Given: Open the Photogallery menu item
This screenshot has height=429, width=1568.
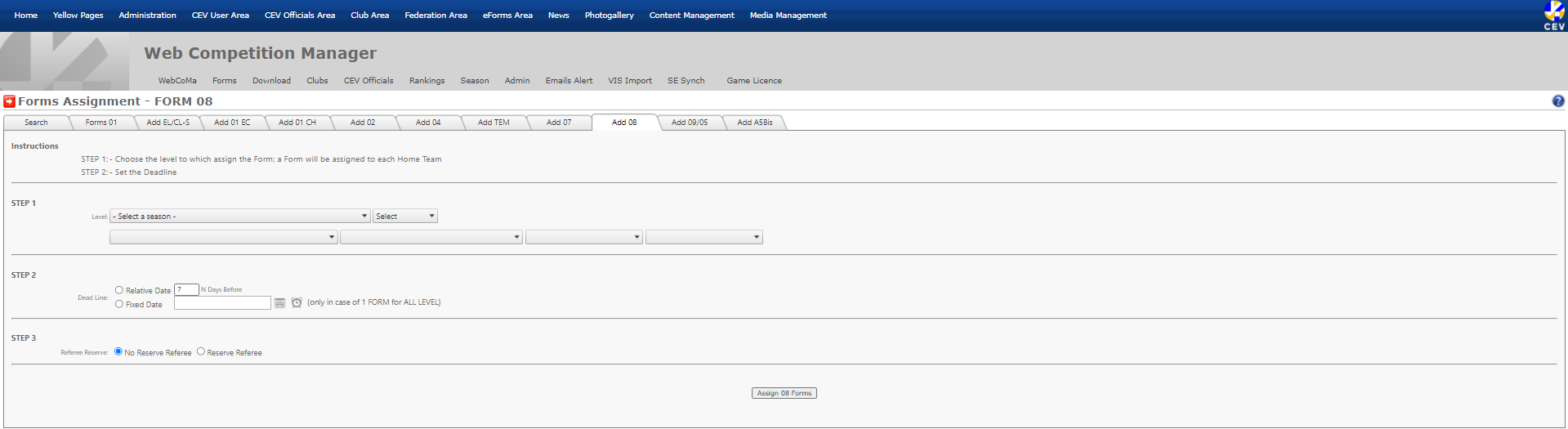Looking at the screenshot, I should (610, 16).
